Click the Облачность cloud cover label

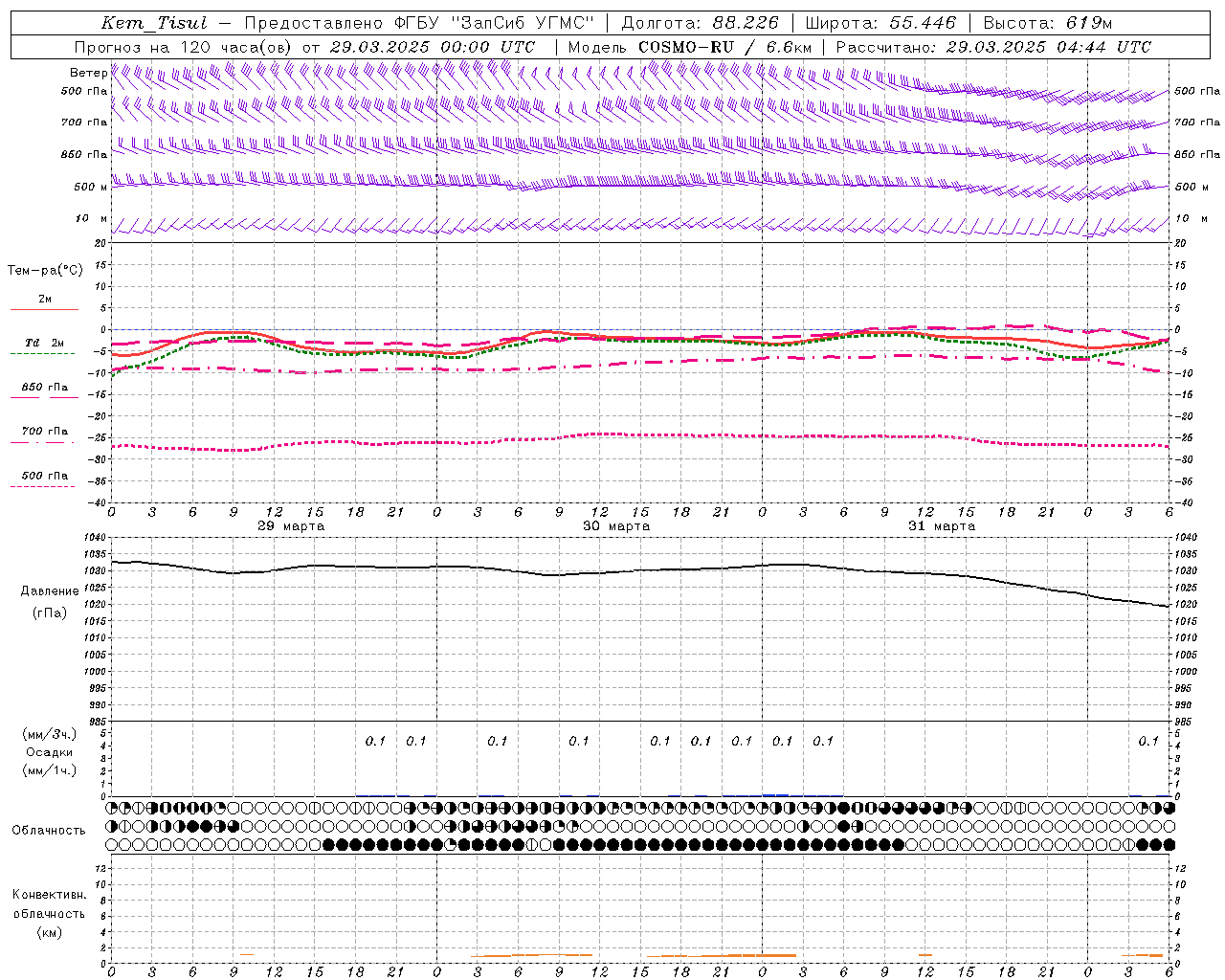click(49, 831)
